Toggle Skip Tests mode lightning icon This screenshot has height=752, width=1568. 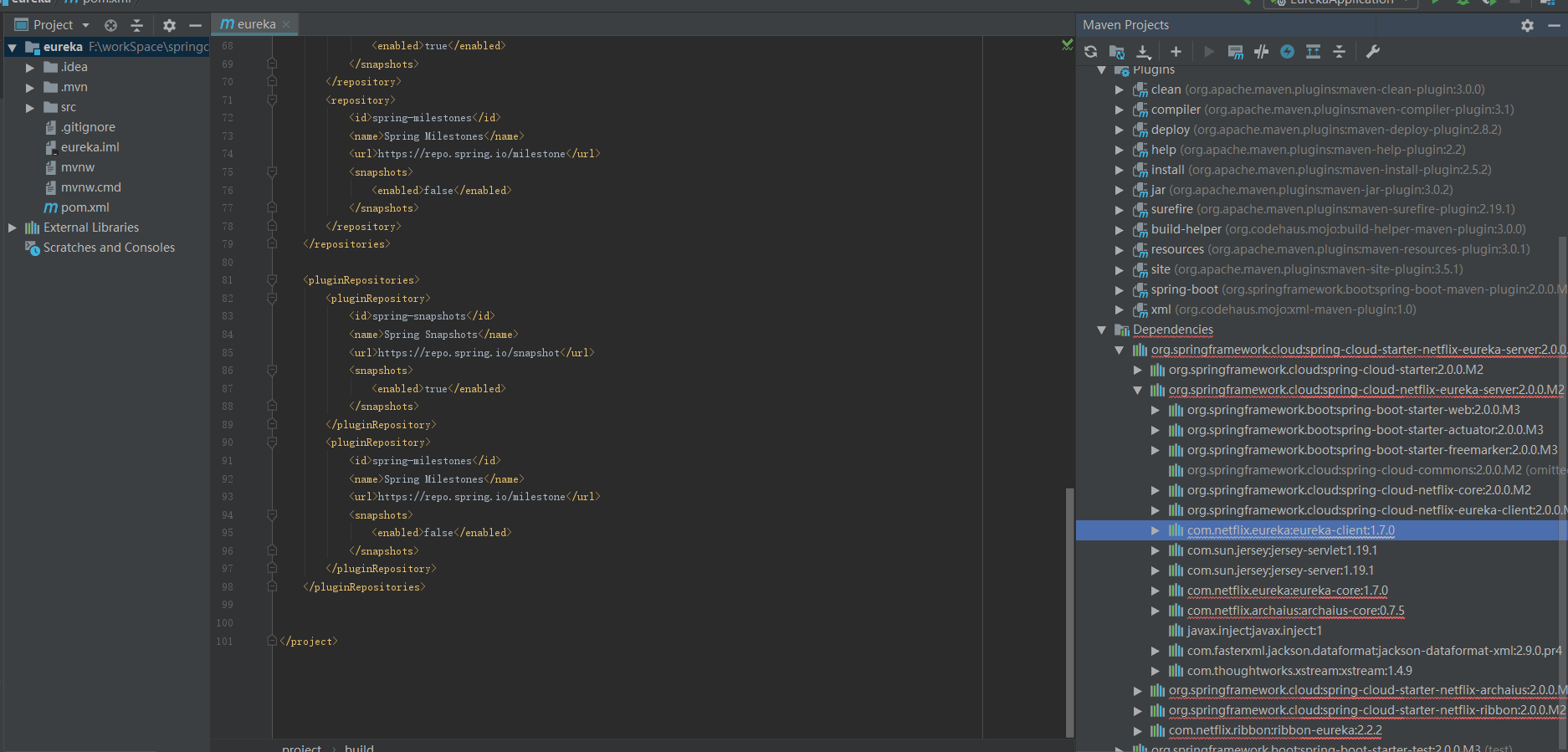1287,52
